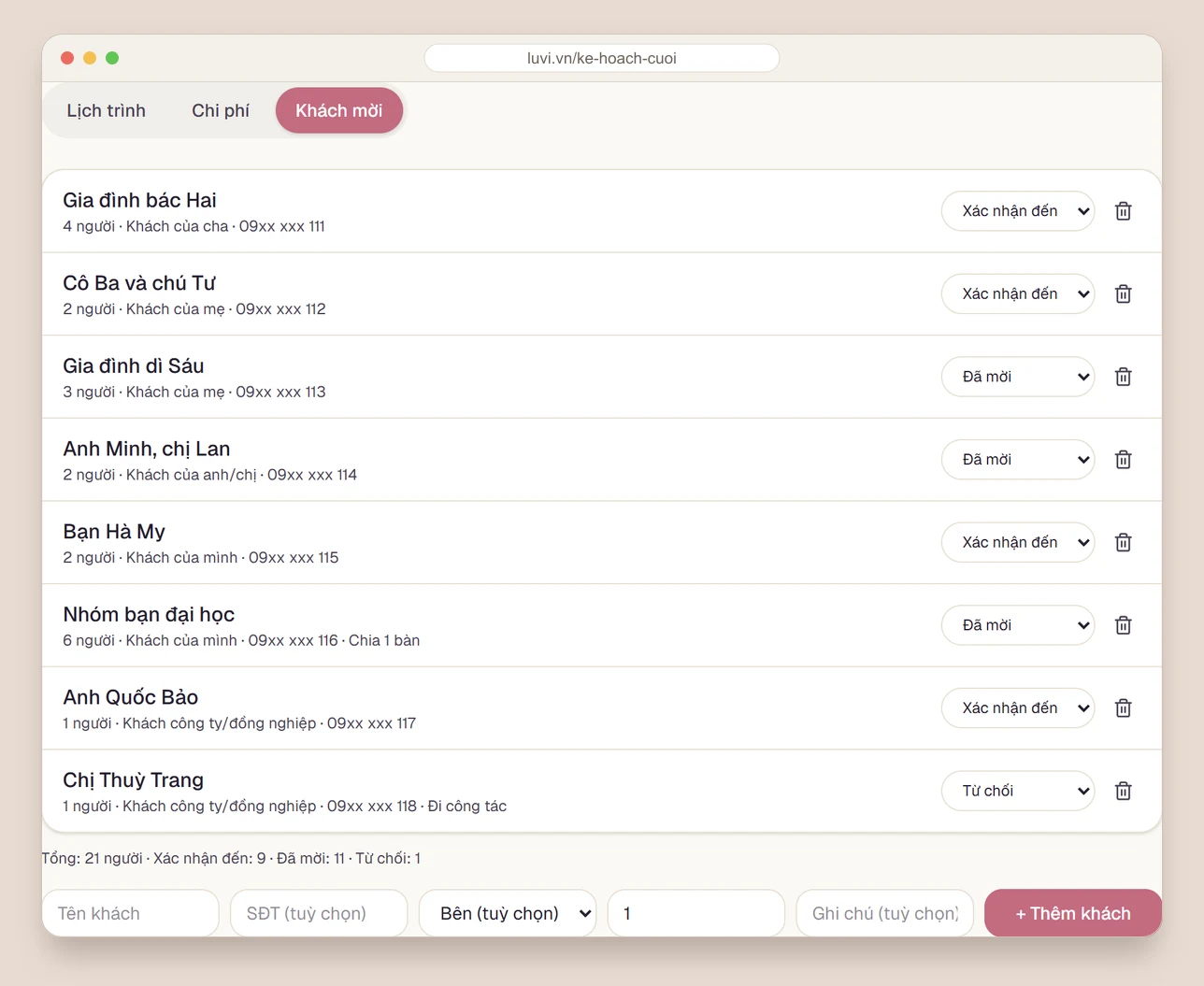
Task: Click the name Chị Thuỳ Trang
Action: [x=134, y=779]
